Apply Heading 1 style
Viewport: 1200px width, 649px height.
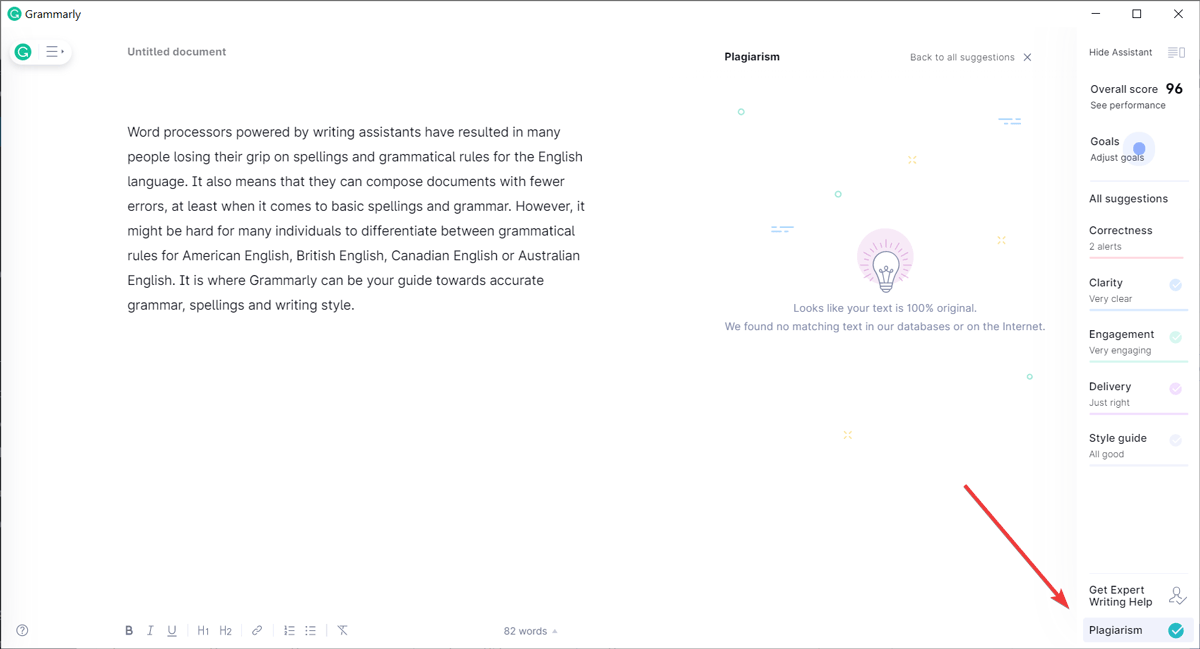click(203, 631)
